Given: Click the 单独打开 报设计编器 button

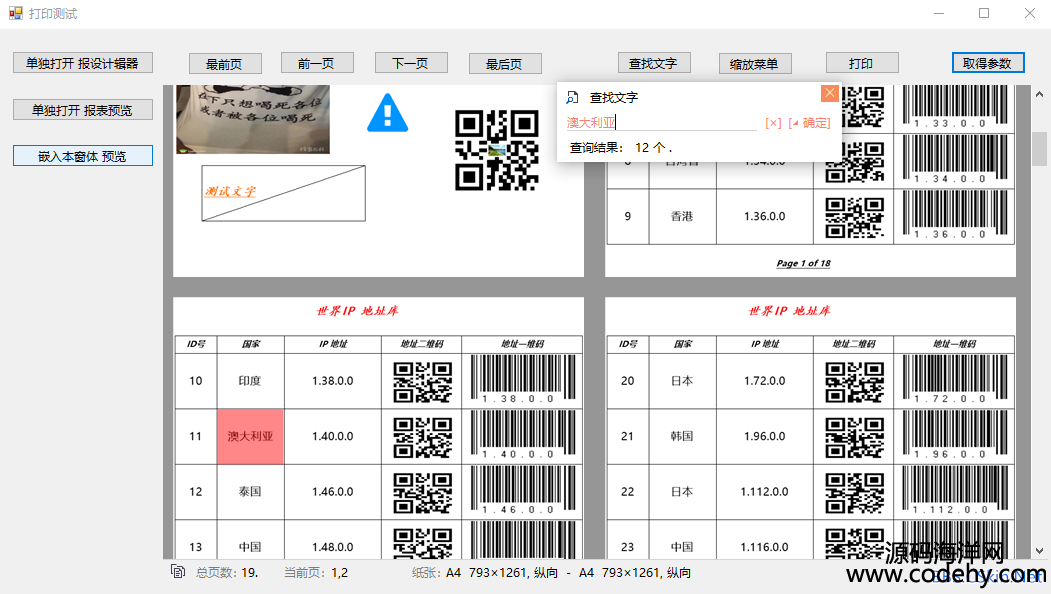Looking at the screenshot, I should point(82,63).
